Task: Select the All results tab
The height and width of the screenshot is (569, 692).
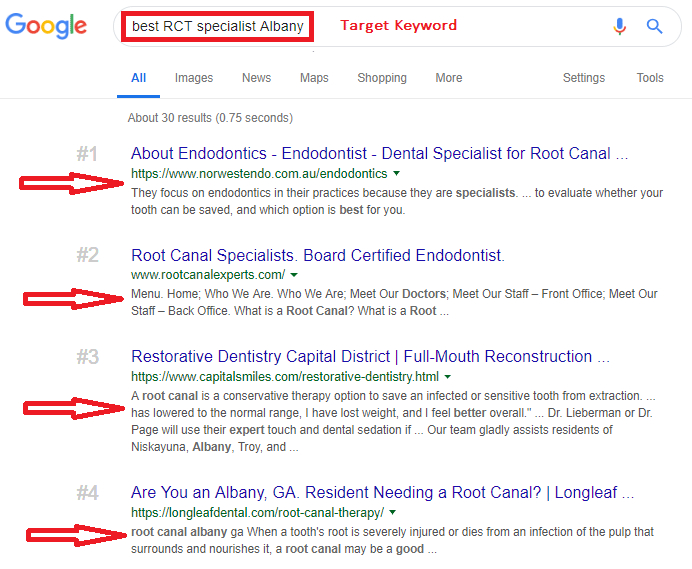Action: 139,78
